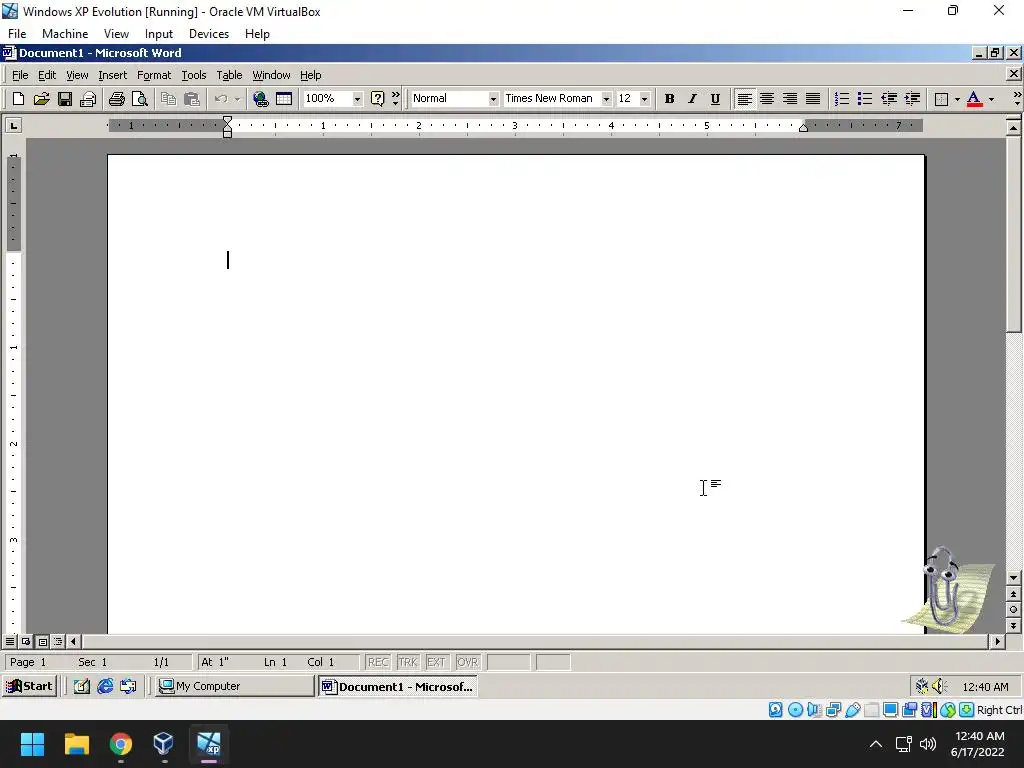This screenshot has width=1024, height=768.
Task: Open the Table menu
Action: (229, 75)
